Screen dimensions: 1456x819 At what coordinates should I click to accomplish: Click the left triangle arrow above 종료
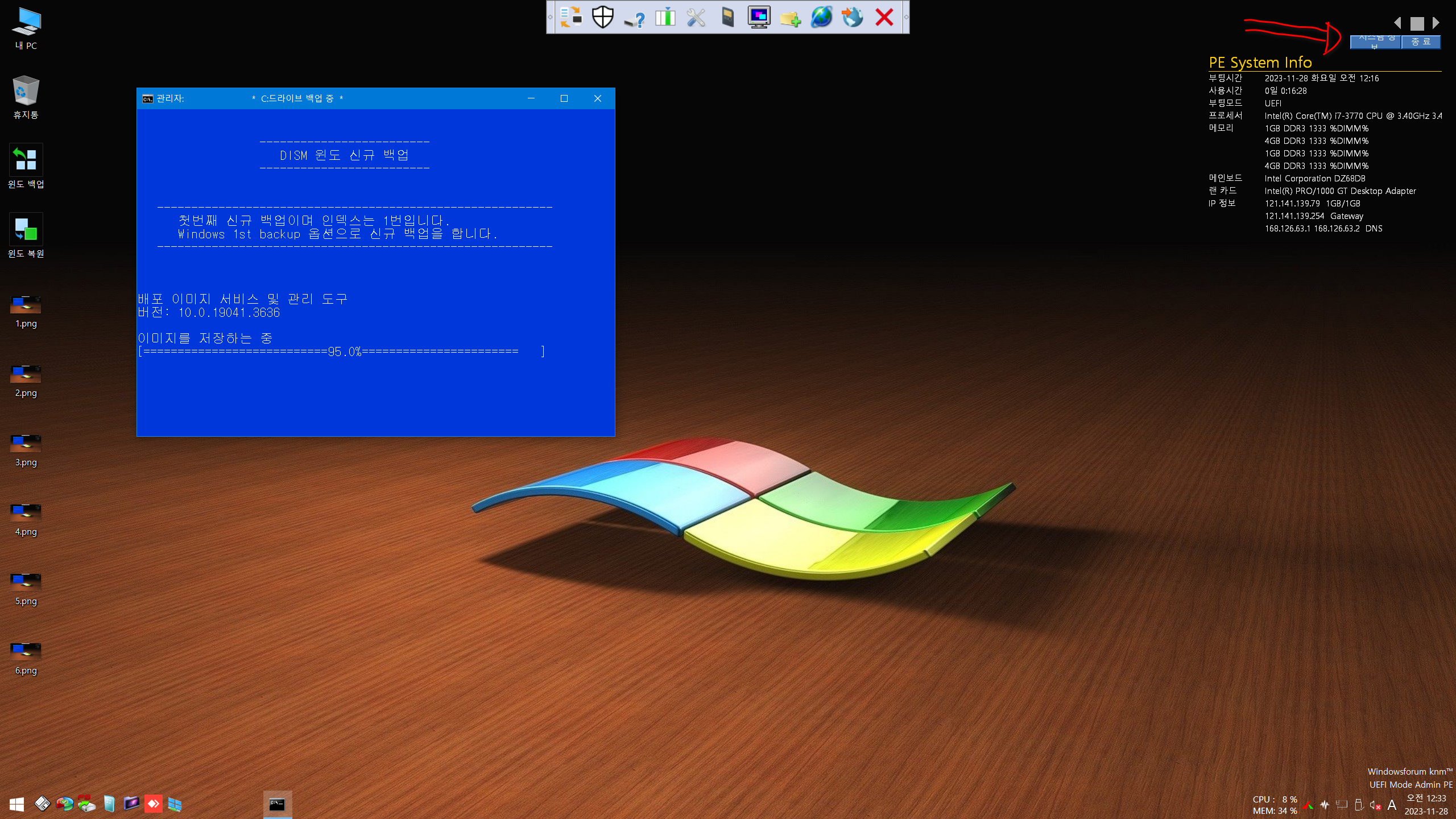[x=1398, y=23]
